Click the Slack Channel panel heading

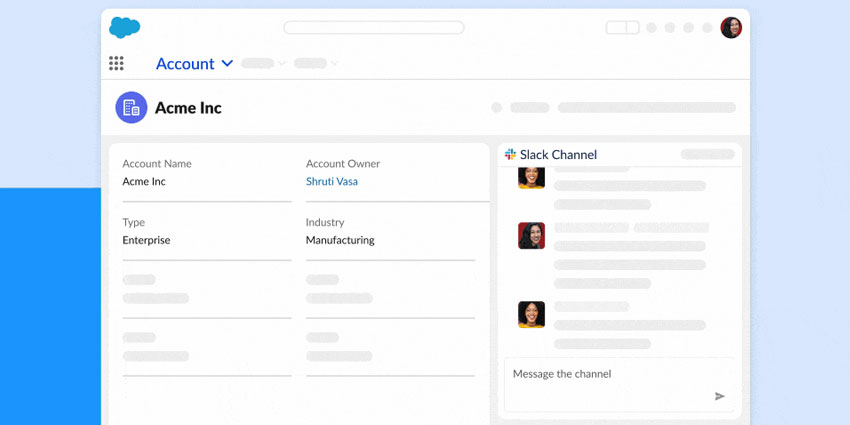(x=558, y=154)
